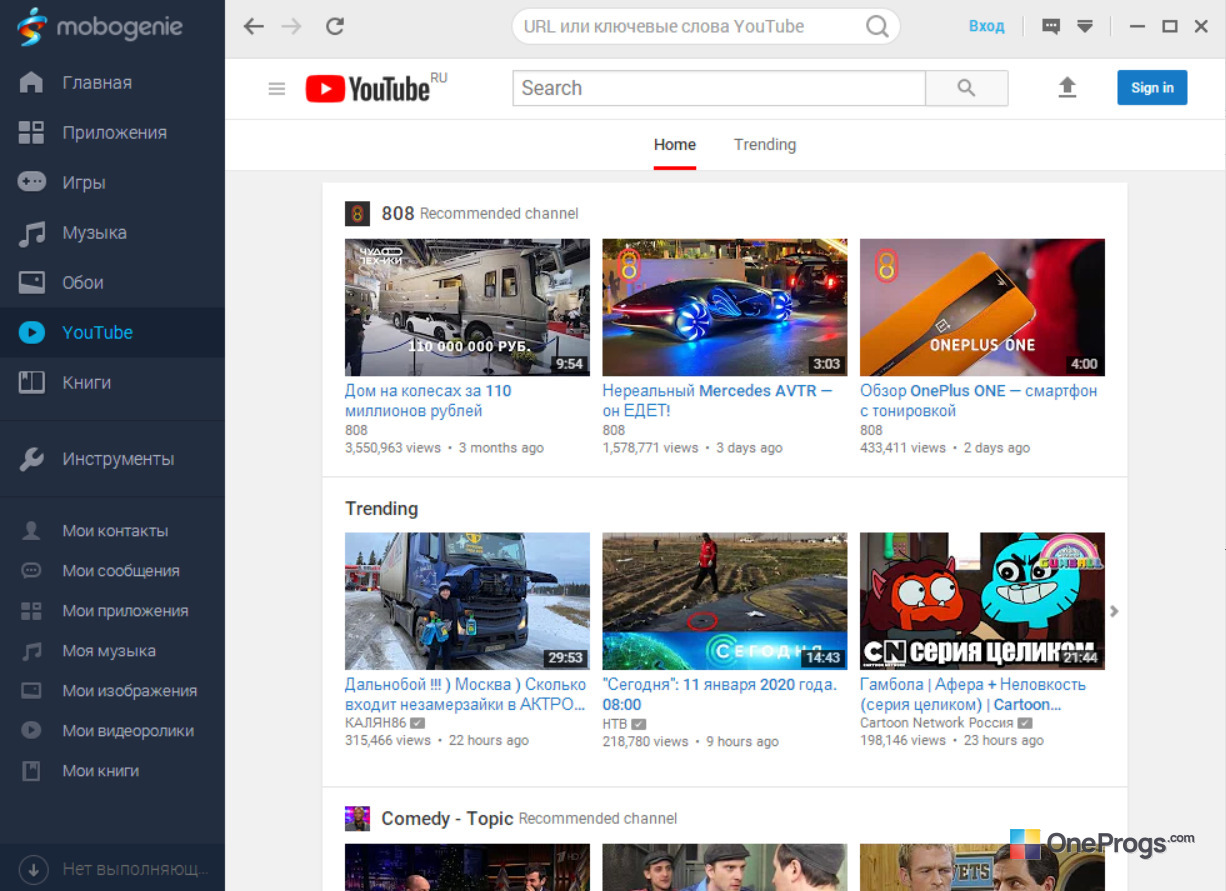This screenshot has height=891, width=1226.
Task: Click the YouTube logo
Action: pos(376,88)
